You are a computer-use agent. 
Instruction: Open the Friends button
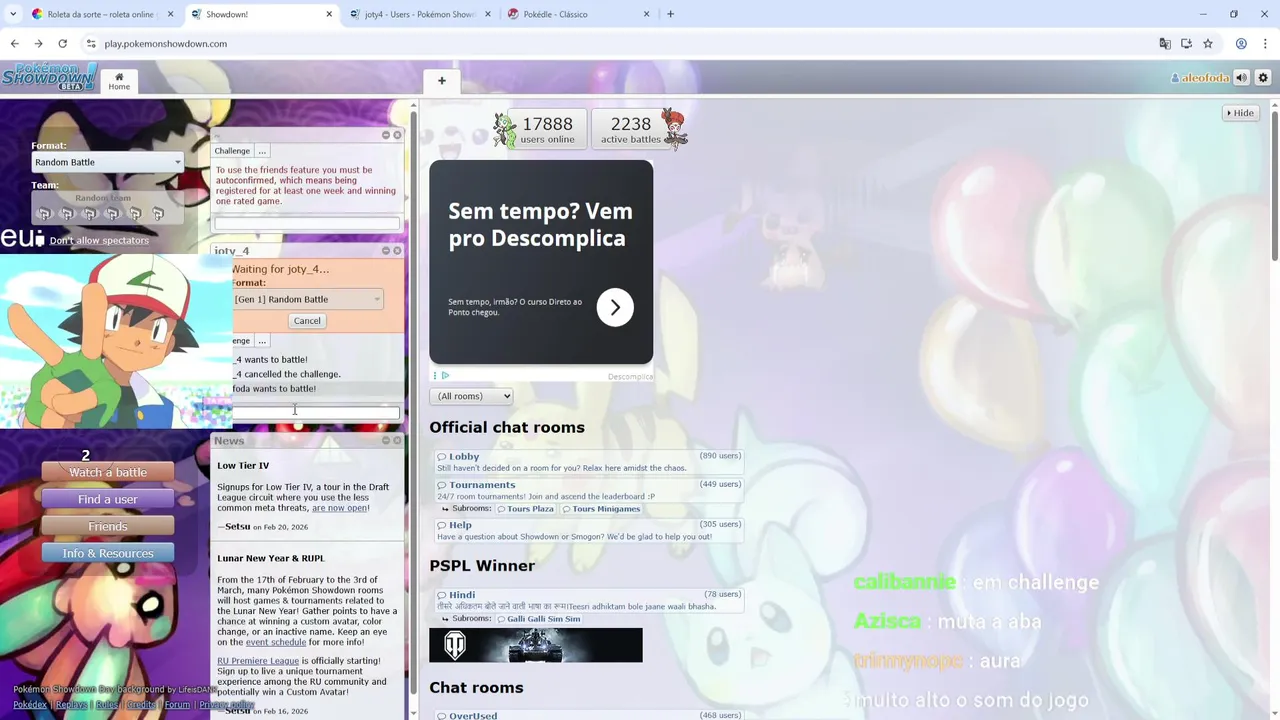pos(108,526)
